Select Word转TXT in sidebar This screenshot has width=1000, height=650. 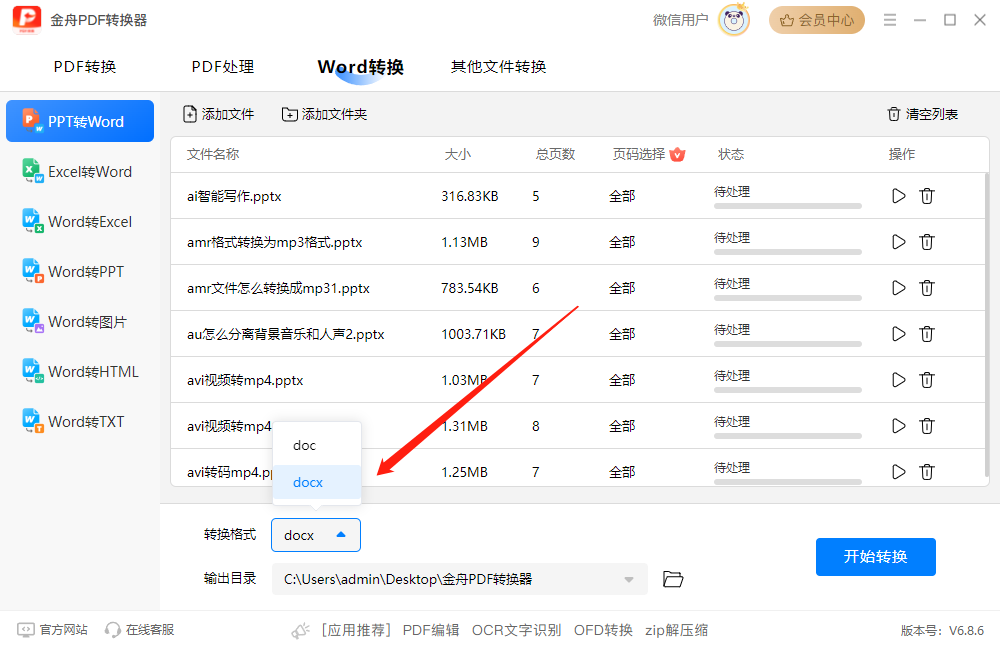(x=80, y=422)
